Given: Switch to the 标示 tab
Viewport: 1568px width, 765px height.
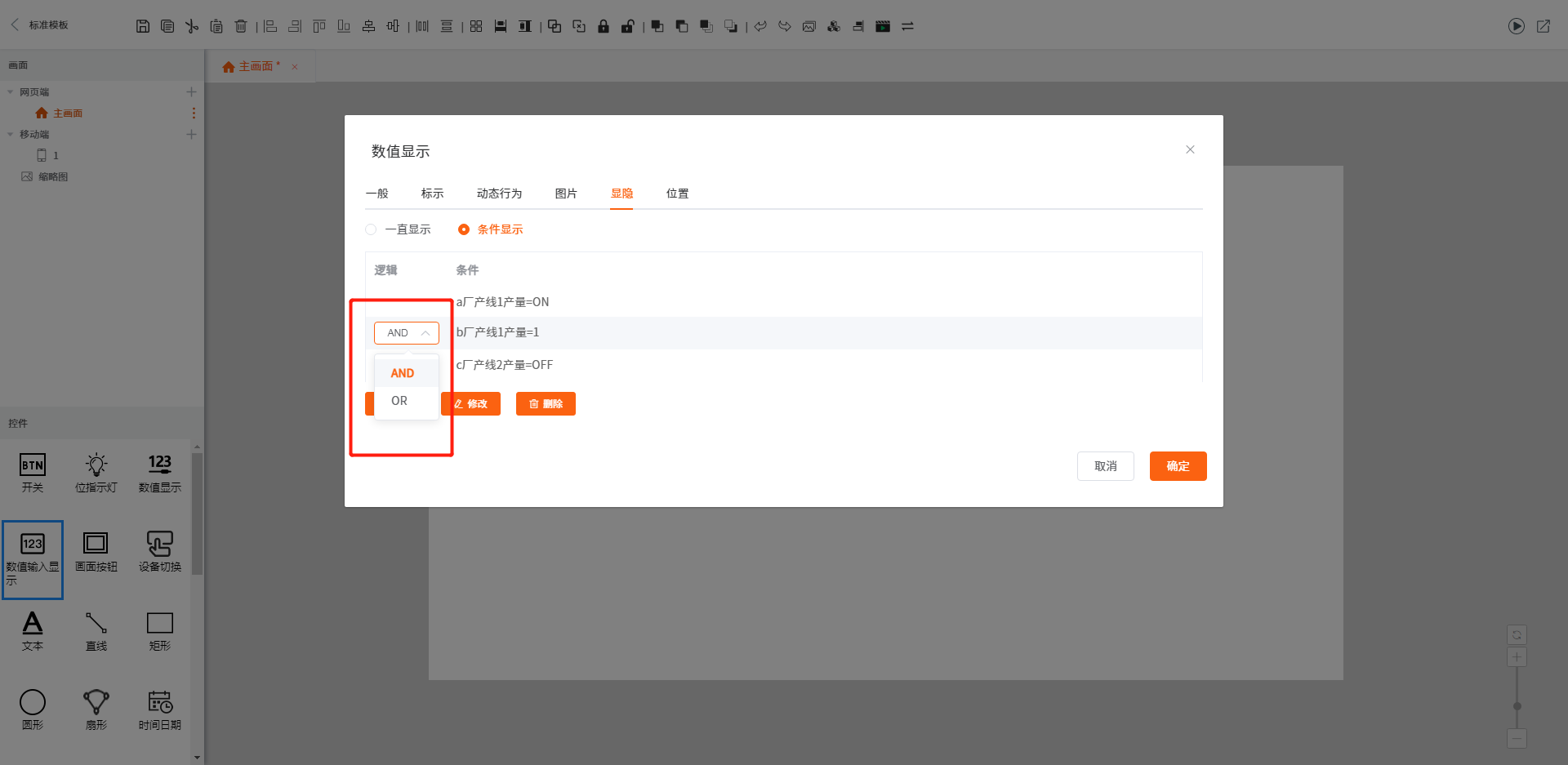Looking at the screenshot, I should [433, 193].
